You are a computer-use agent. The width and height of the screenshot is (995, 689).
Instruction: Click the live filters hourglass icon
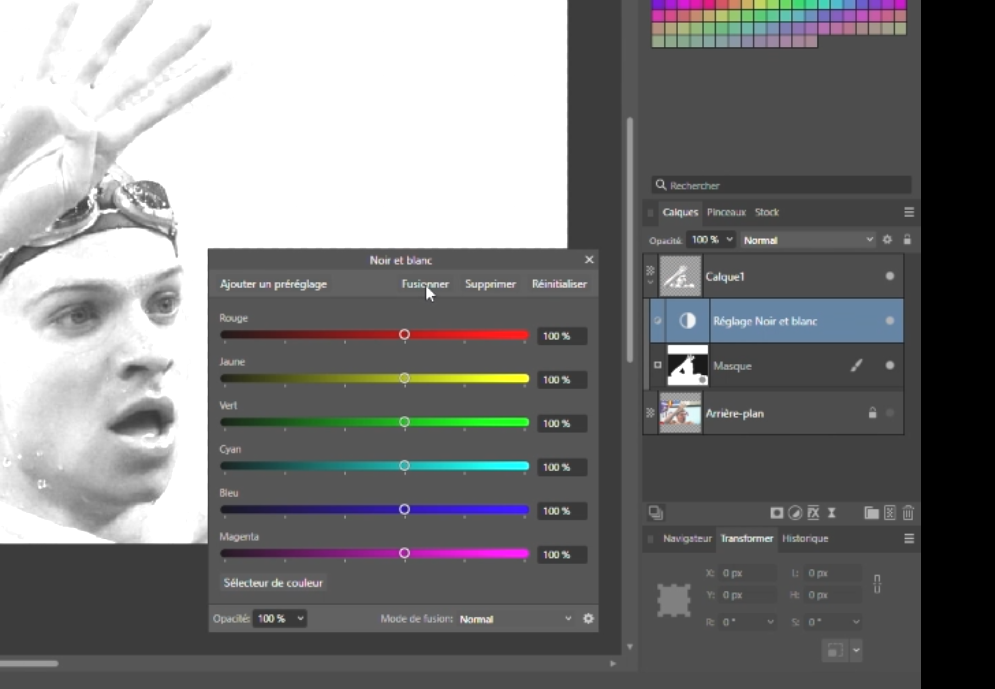click(831, 513)
